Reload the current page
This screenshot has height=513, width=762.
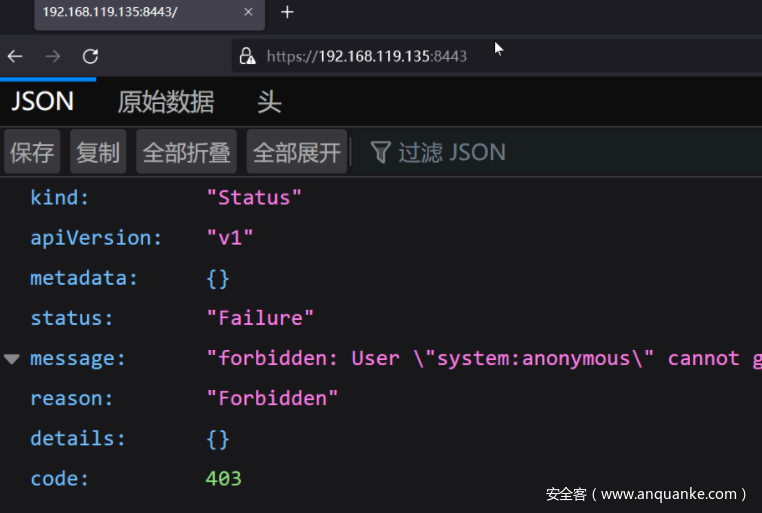click(90, 56)
